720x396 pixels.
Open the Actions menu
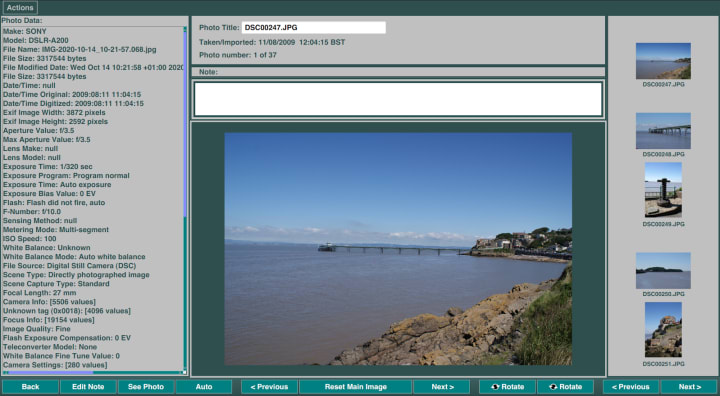[20, 8]
